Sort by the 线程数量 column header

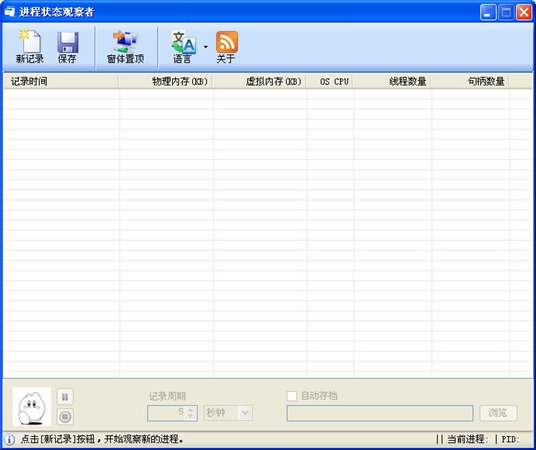tap(392, 81)
